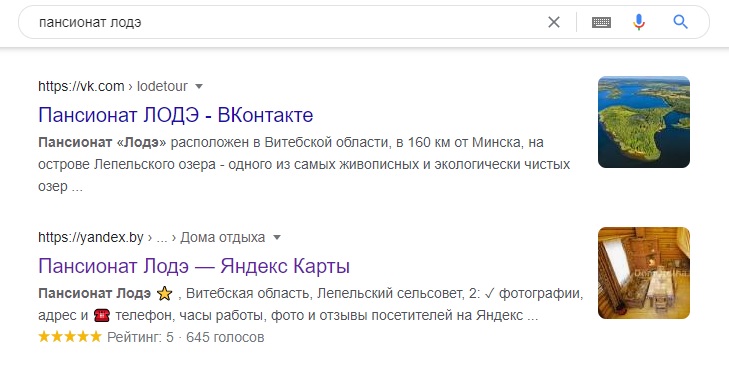Screen dimensions: 729x370
Task: Open the Пансионат Лодэ — Яндекс Карты result
Action: 194,266
